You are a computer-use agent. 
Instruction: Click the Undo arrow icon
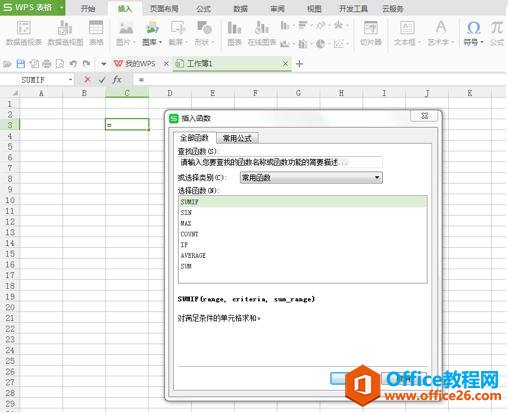(x=73, y=64)
